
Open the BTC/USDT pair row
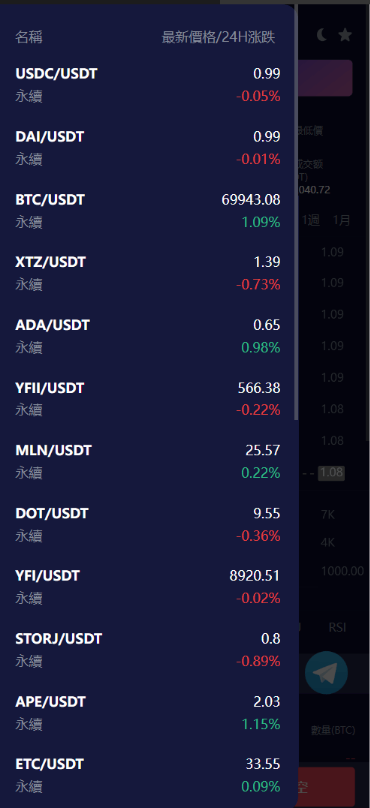(147, 211)
